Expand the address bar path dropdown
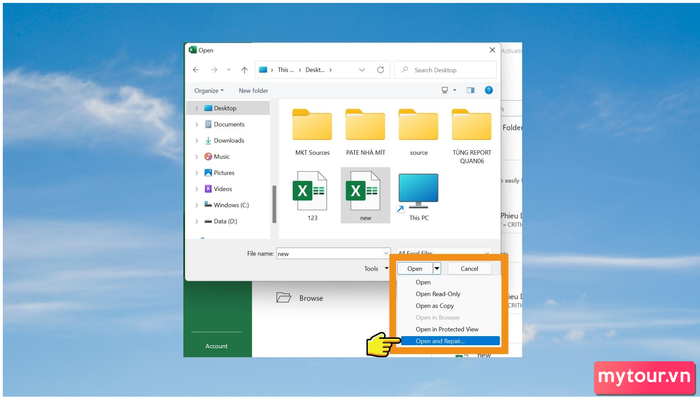This screenshot has height=401, width=700. click(362, 70)
